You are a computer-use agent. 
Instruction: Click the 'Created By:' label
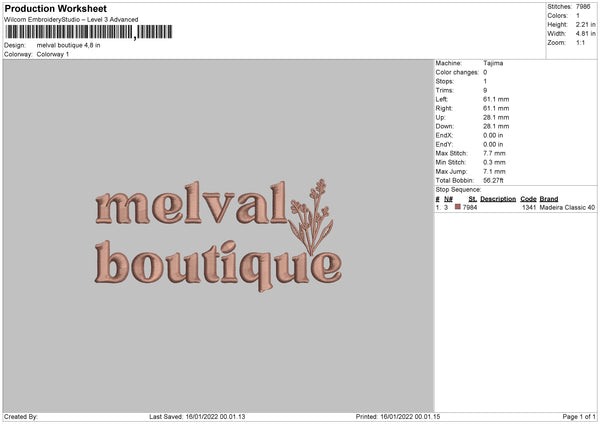(21, 416)
